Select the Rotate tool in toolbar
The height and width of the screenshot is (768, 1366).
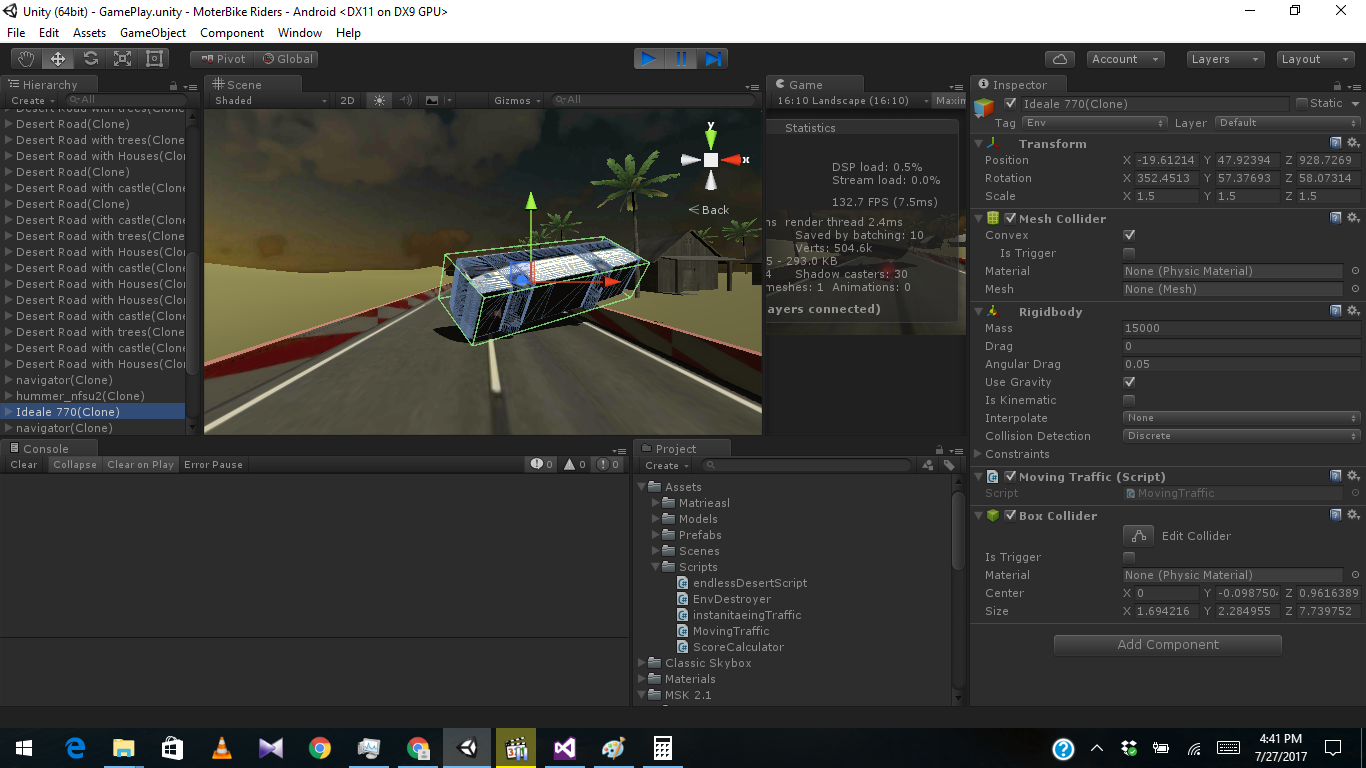click(x=90, y=59)
